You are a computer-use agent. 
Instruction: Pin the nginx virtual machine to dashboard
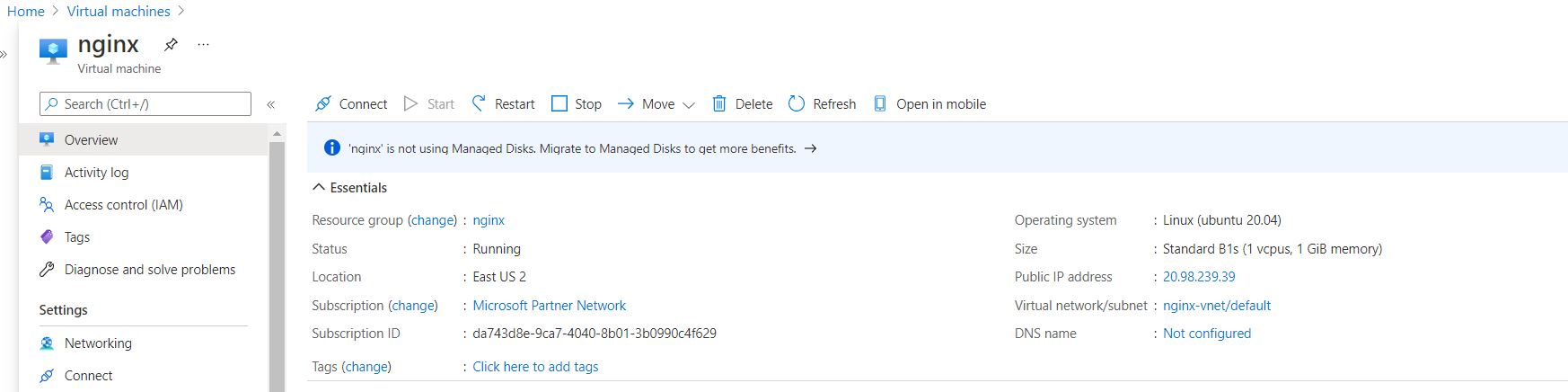tap(171, 44)
